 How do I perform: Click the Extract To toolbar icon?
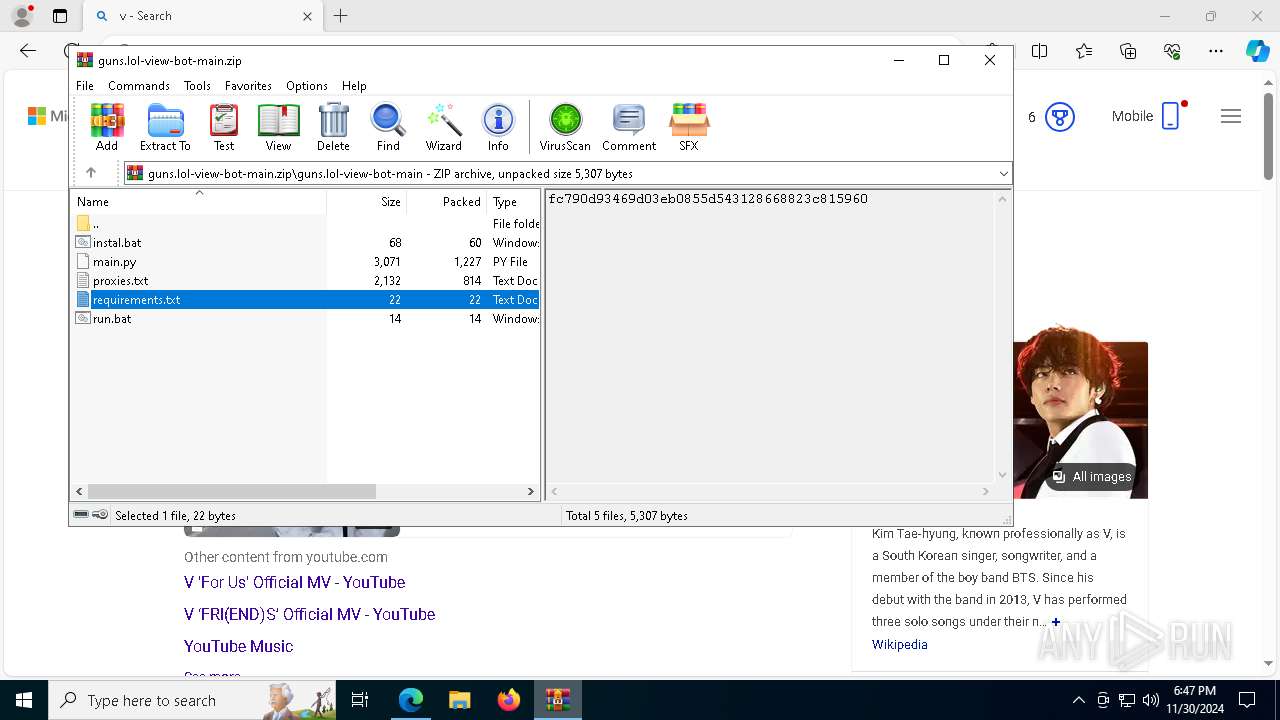point(165,127)
